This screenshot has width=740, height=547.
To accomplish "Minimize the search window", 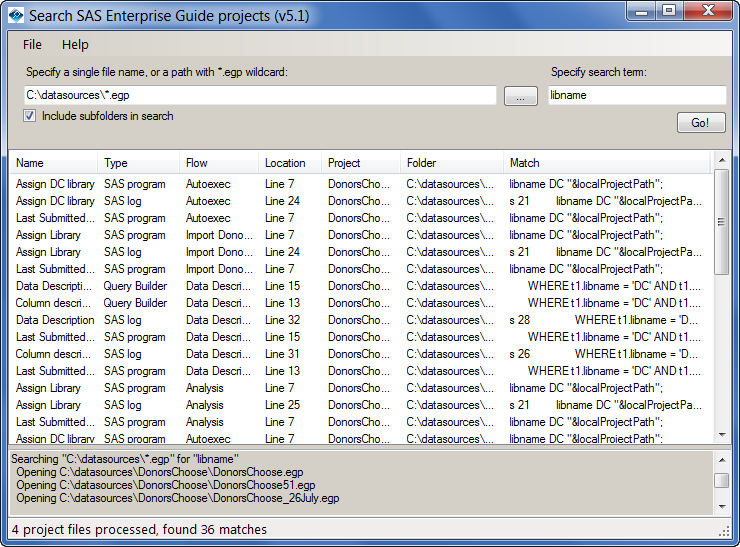I will (x=641, y=11).
